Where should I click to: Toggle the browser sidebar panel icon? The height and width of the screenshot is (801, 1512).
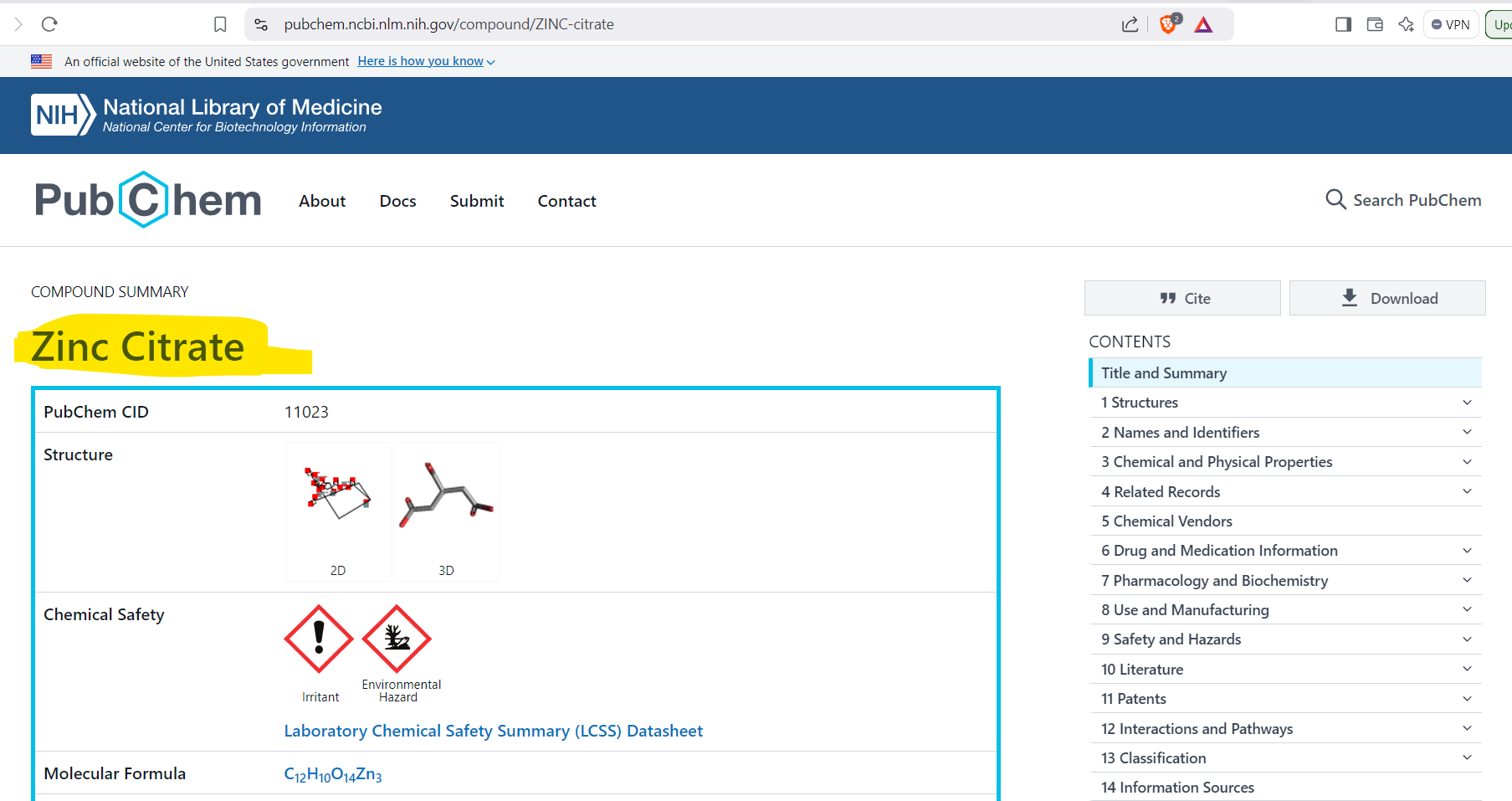click(1343, 24)
